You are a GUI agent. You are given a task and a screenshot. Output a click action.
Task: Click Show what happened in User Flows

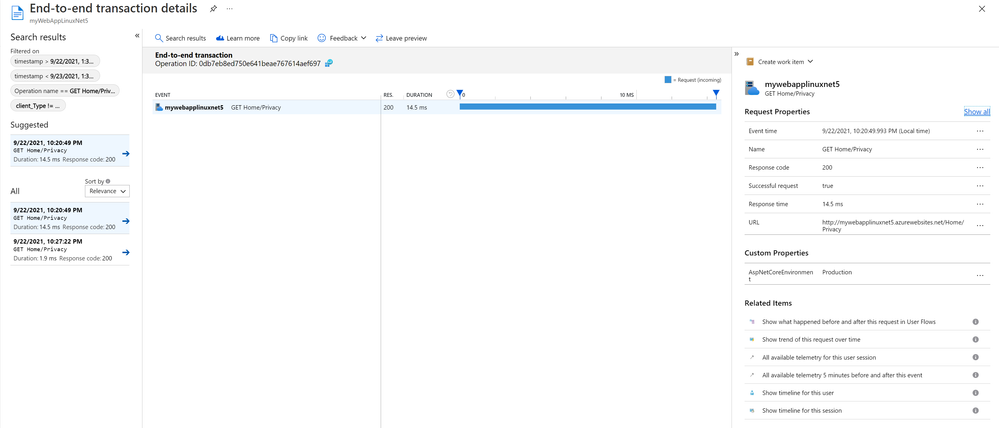click(848, 322)
